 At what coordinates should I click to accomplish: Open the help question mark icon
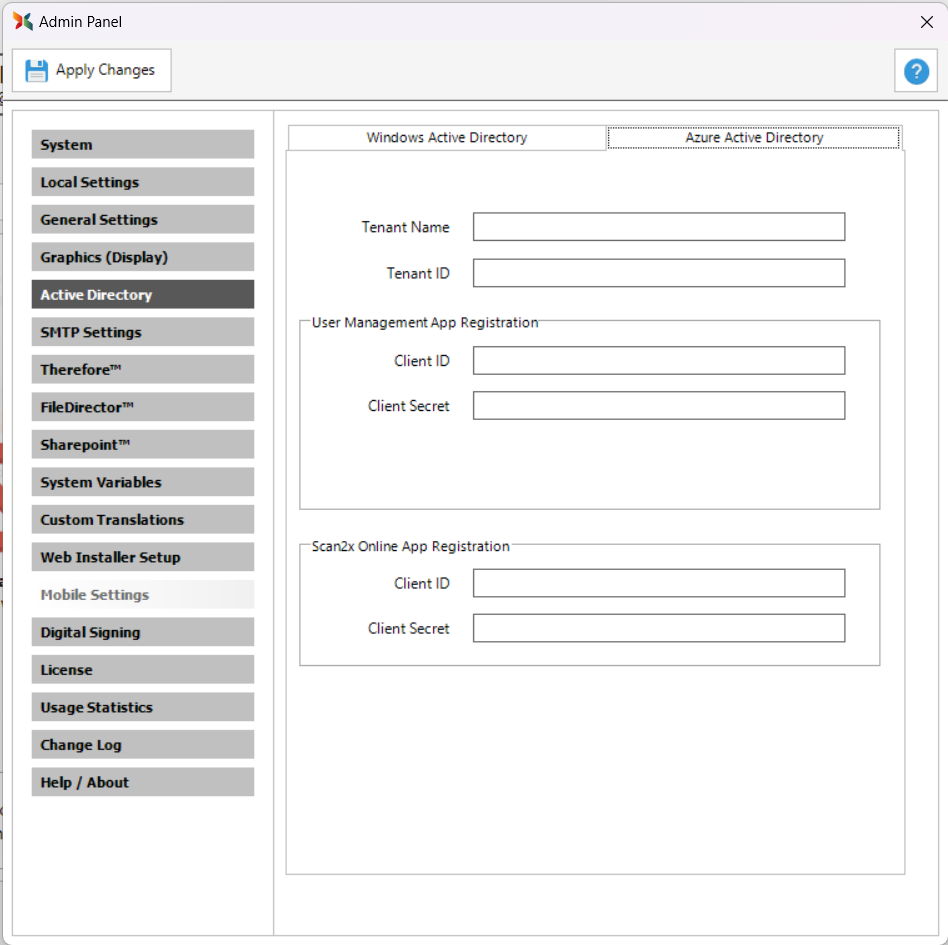[x=916, y=71]
